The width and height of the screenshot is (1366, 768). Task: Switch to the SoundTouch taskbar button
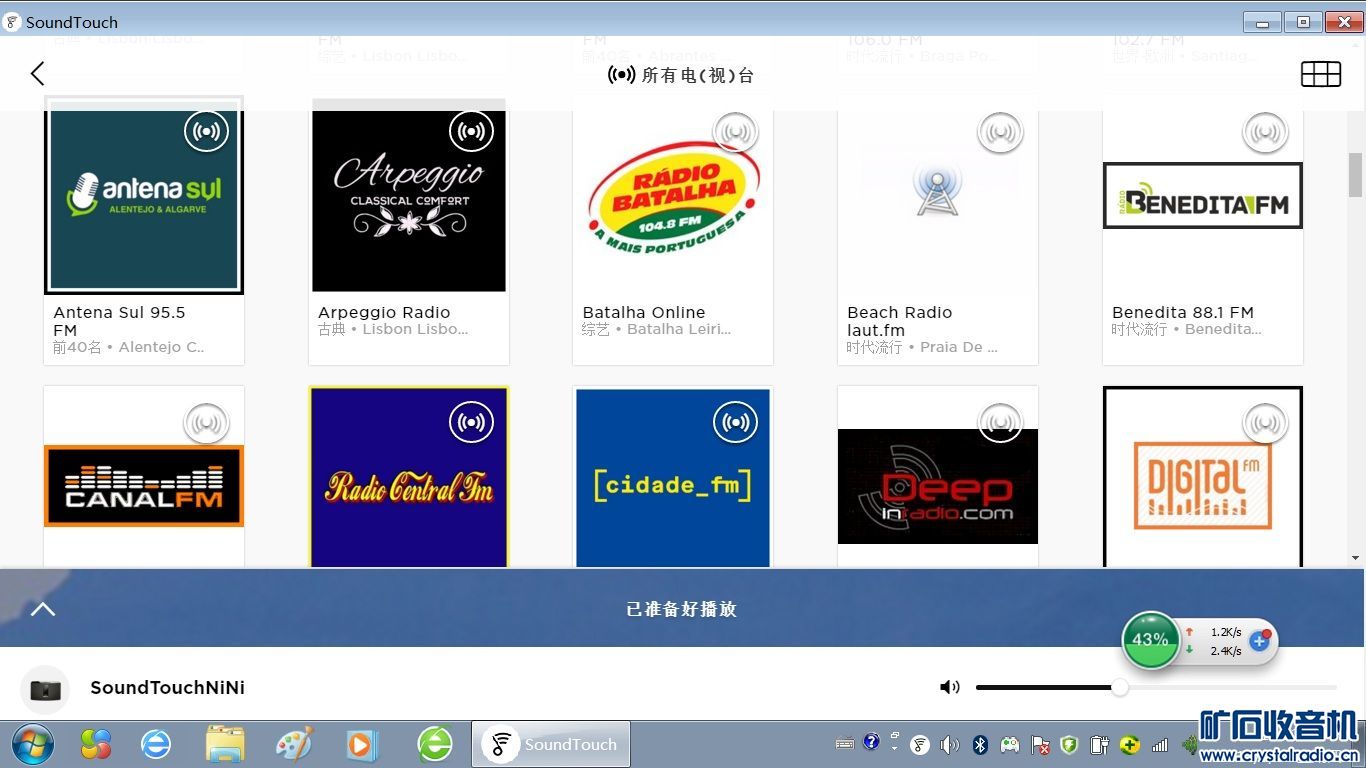551,744
